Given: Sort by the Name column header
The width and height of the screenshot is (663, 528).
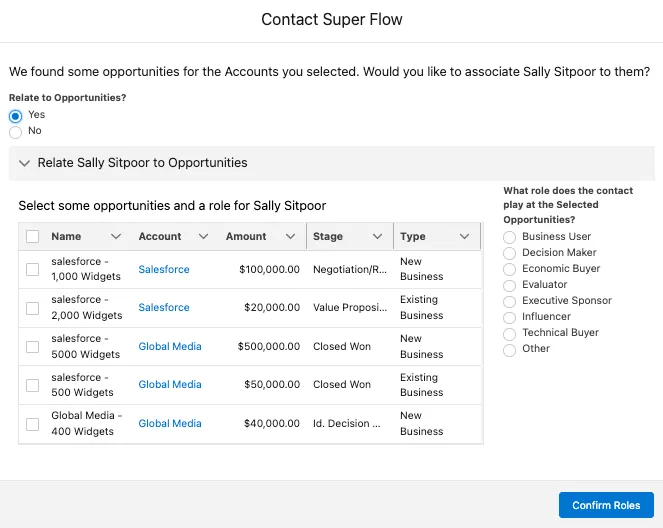Looking at the screenshot, I should coord(66,236).
